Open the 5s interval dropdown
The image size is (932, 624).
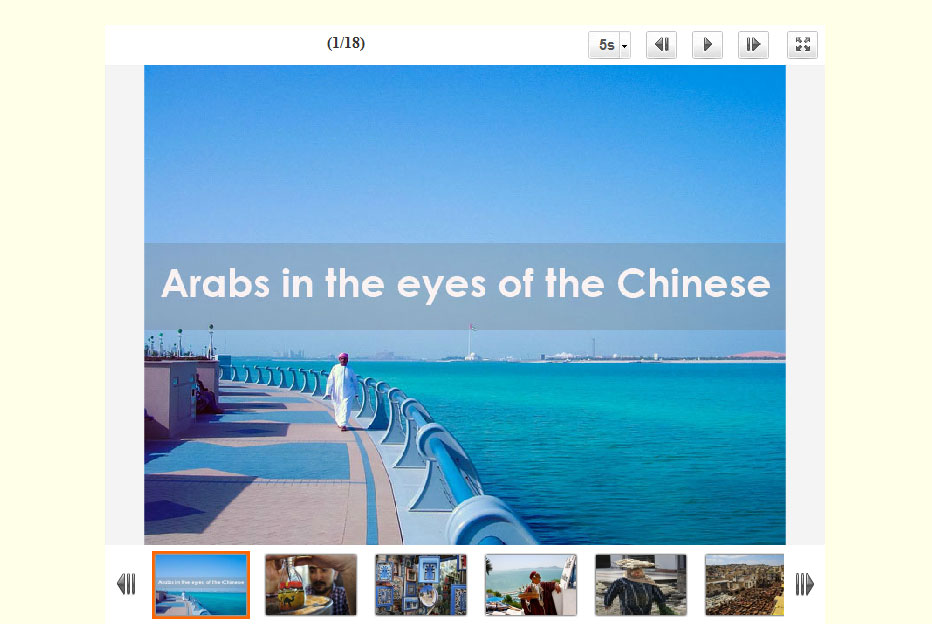pos(609,45)
